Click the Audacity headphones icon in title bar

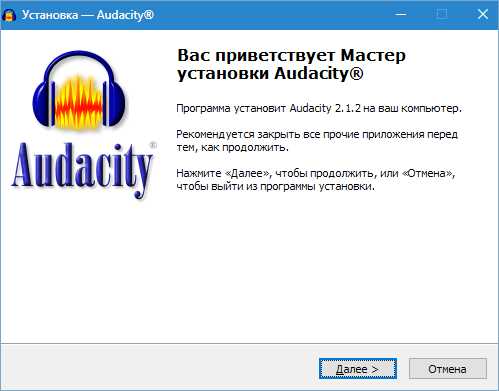pyautogui.click(x=9, y=15)
